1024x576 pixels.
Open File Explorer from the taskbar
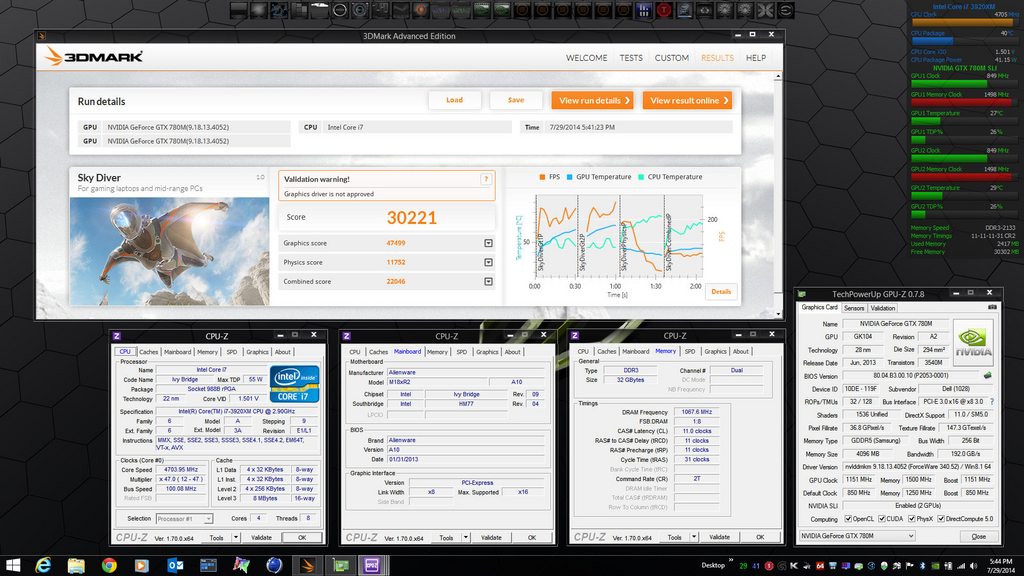tap(76, 565)
